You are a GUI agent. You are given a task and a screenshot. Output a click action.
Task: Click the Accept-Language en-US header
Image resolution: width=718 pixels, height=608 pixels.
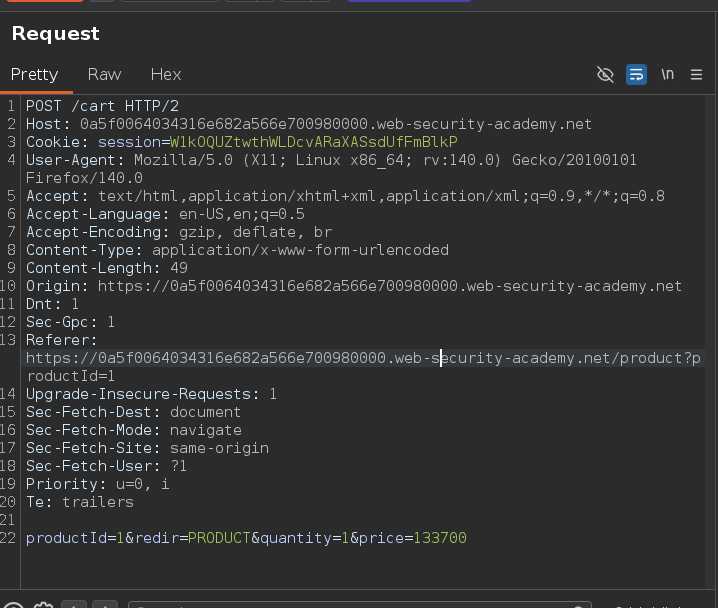(165, 214)
